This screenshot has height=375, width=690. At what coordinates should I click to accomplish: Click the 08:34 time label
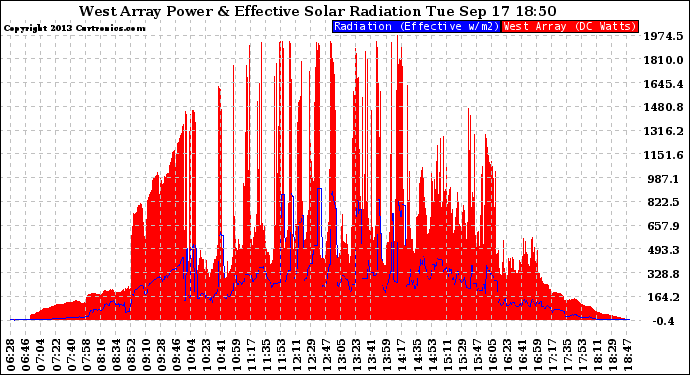coord(116,354)
